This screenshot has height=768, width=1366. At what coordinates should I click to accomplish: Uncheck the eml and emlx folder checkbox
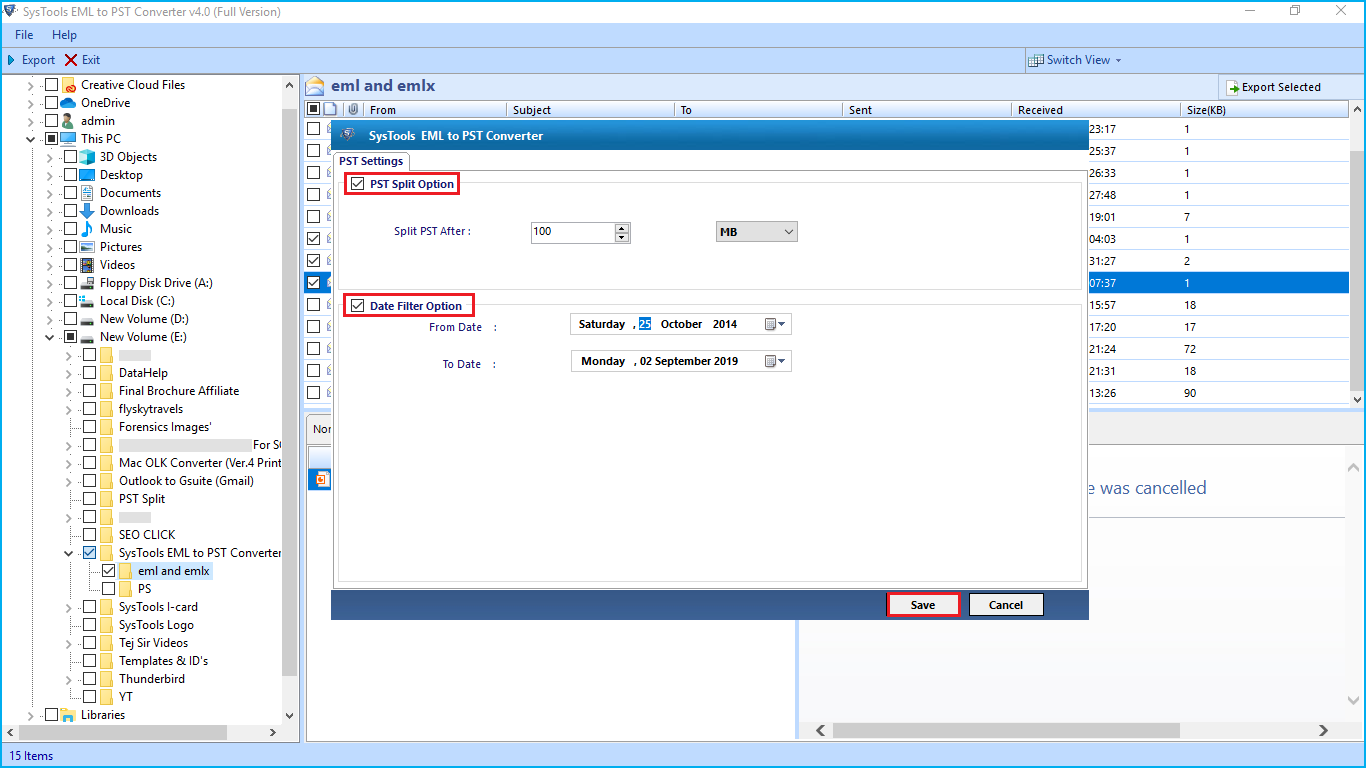coord(109,571)
